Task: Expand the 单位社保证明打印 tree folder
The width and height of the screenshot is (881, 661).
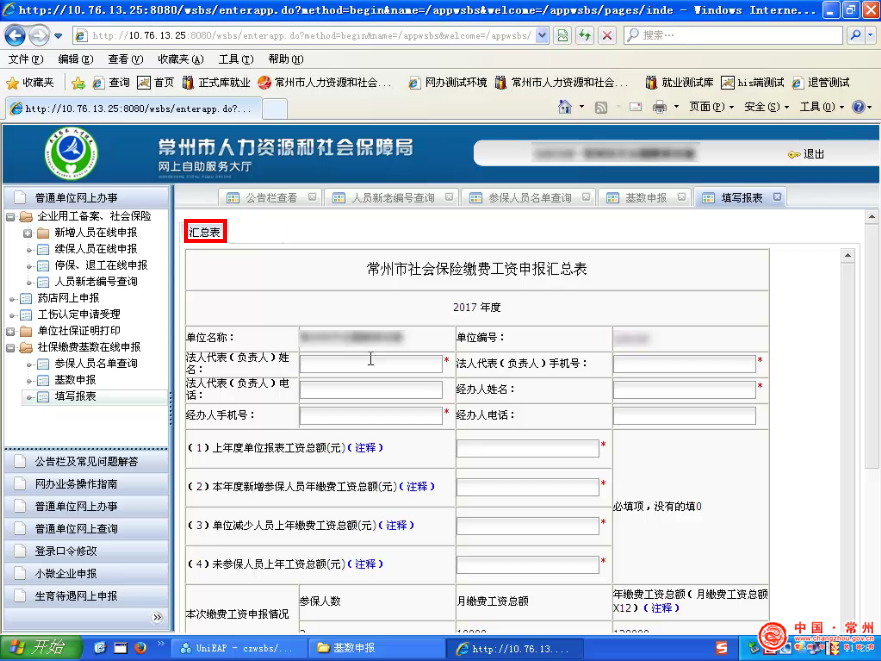Action: [11, 331]
